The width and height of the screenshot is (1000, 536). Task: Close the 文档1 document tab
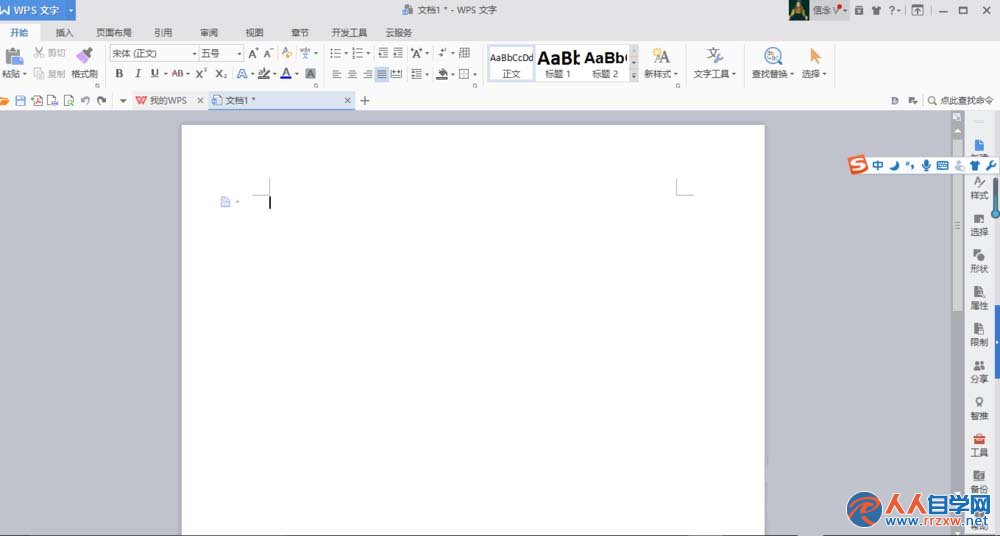pos(348,100)
